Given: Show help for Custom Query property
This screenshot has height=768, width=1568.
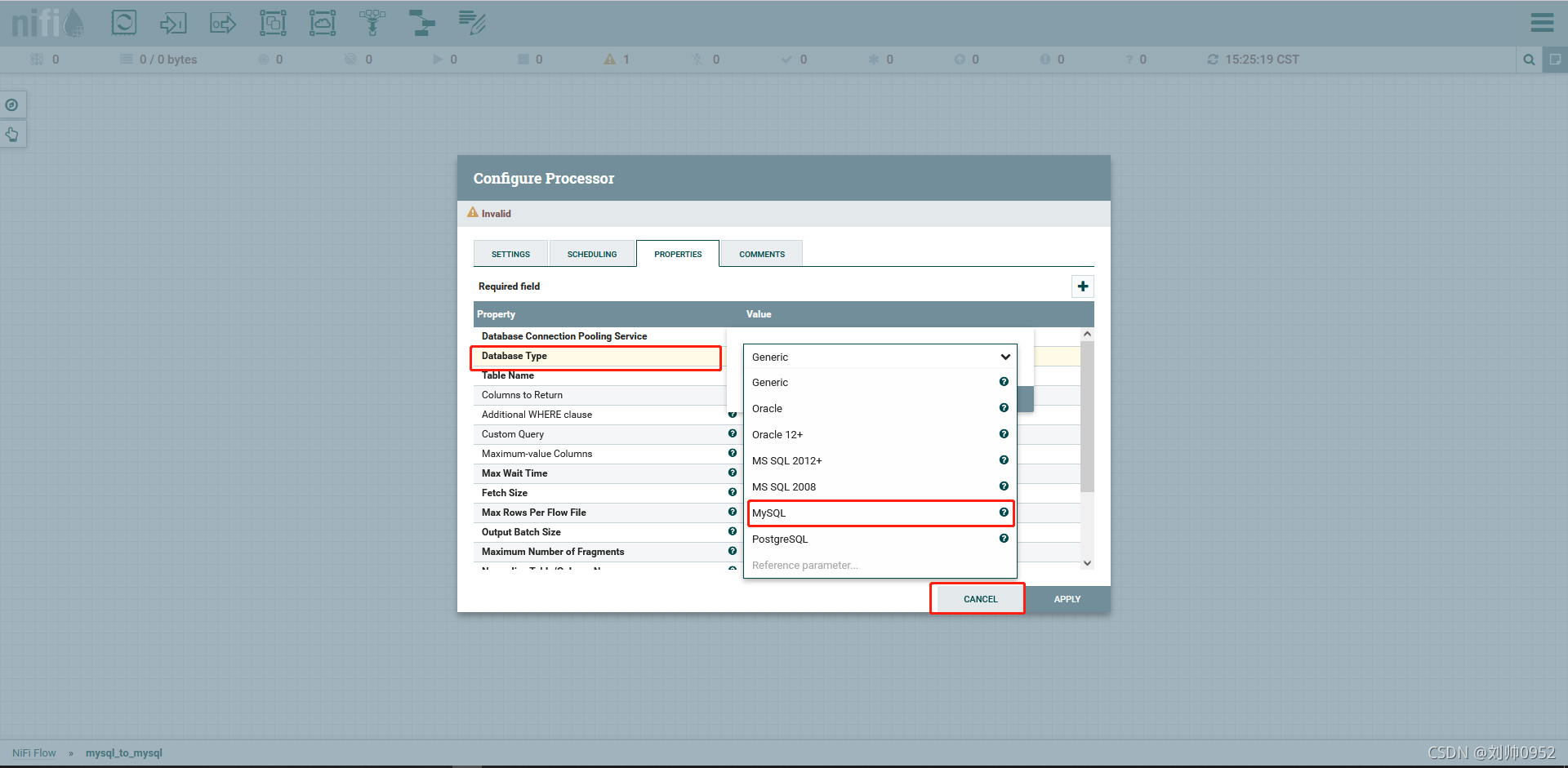Looking at the screenshot, I should tap(733, 433).
